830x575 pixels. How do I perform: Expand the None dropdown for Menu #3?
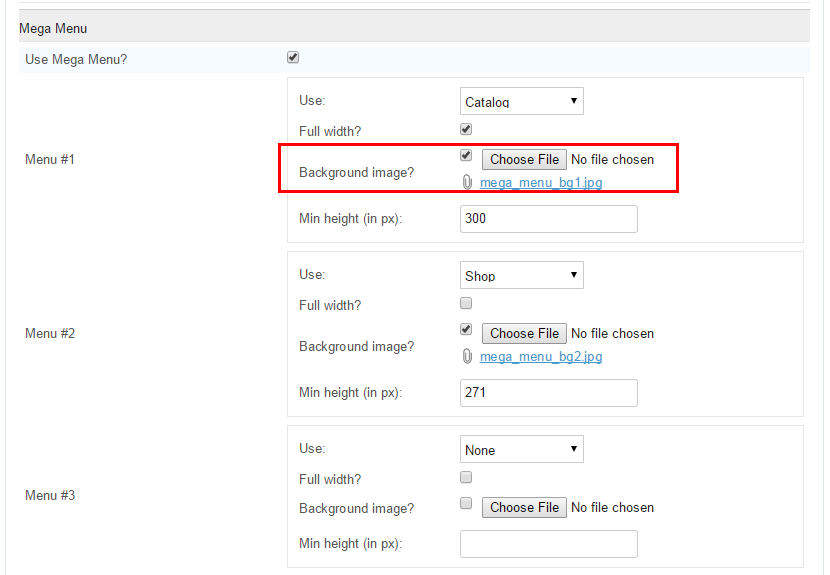point(522,449)
